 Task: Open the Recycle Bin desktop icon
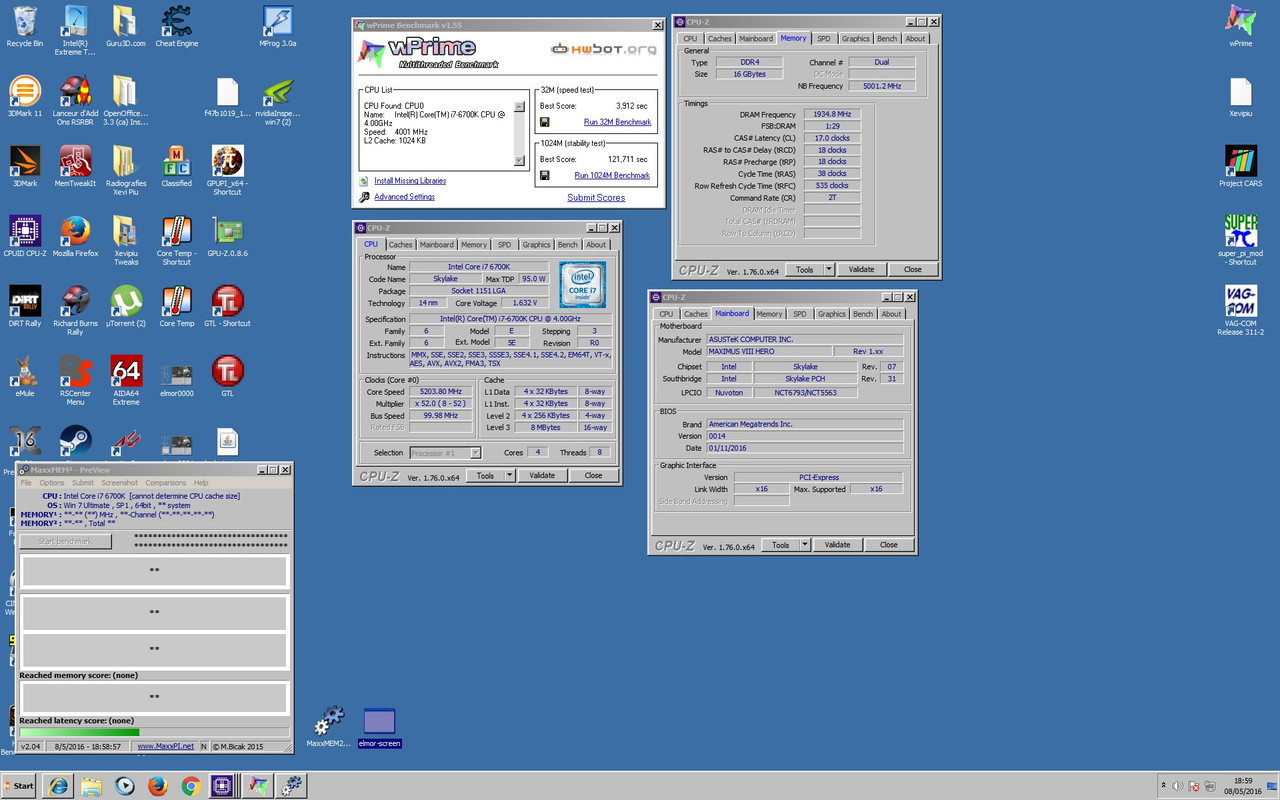(25, 27)
